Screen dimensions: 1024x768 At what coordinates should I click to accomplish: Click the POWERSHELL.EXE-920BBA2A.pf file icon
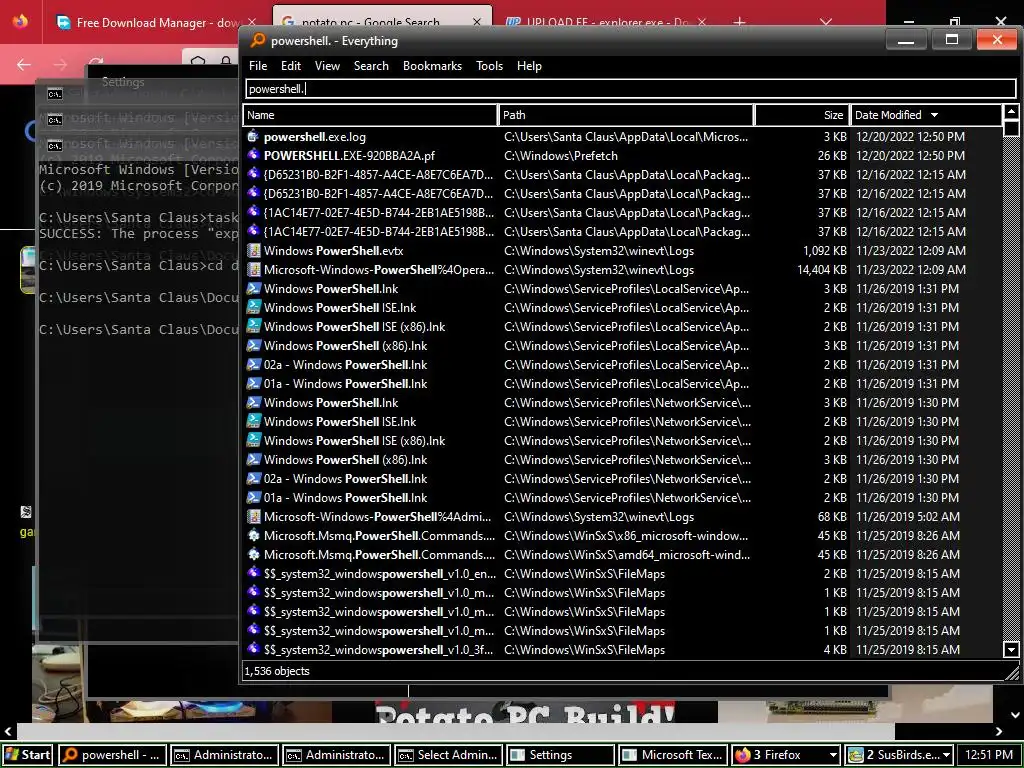[x=253, y=155]
